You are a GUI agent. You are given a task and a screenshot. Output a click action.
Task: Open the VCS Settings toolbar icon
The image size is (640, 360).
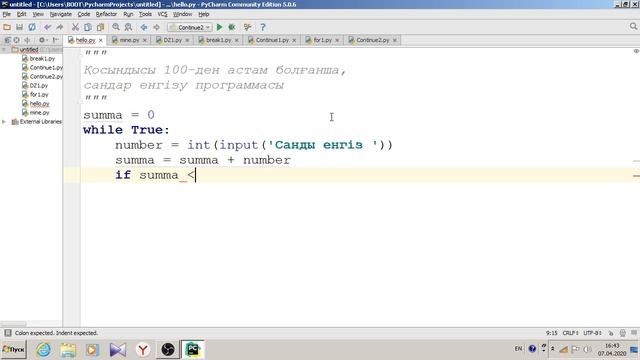247,27
